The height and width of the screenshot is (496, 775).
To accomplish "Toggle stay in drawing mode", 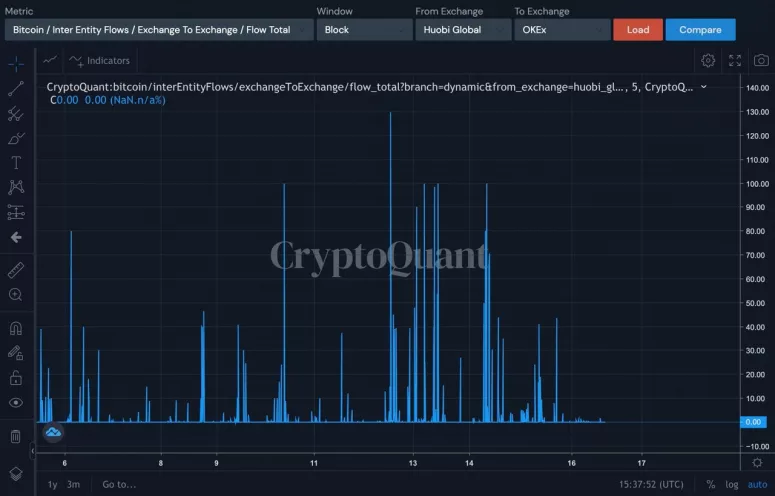I will (x=16, y=353).
